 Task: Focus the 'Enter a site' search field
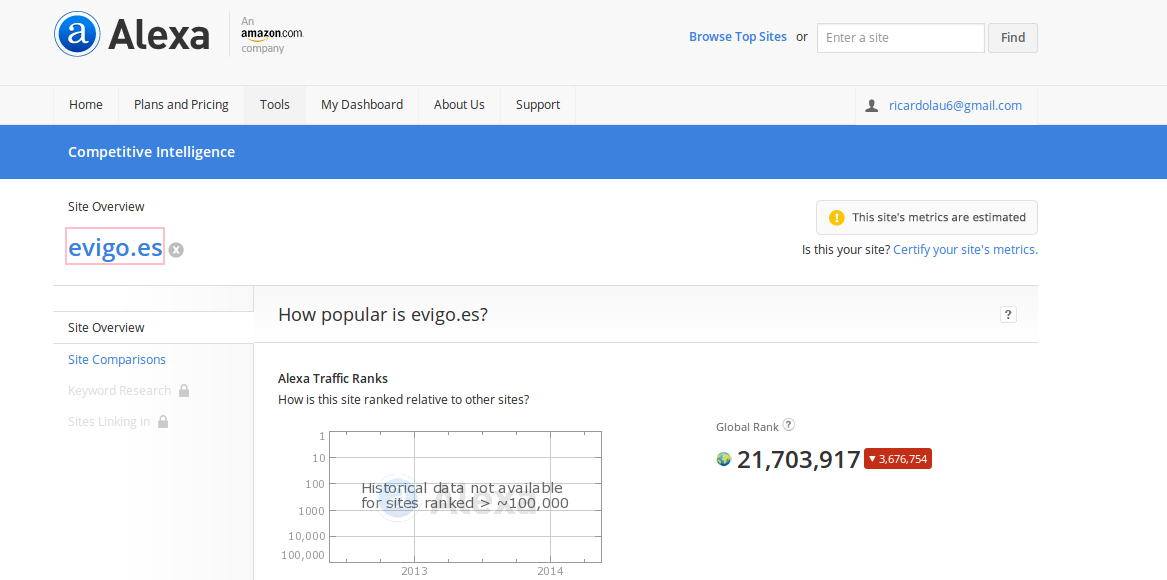901,38
